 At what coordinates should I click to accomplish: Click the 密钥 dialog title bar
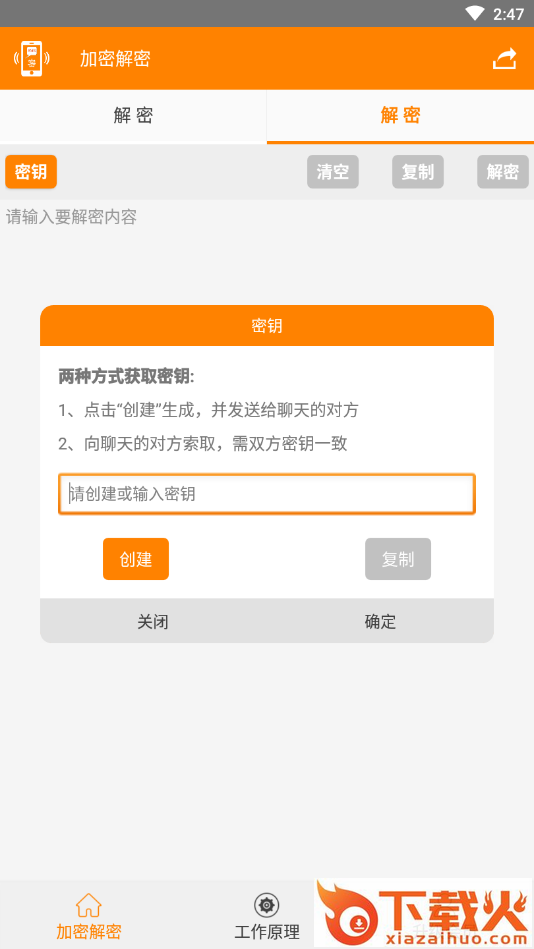[267, 326]
